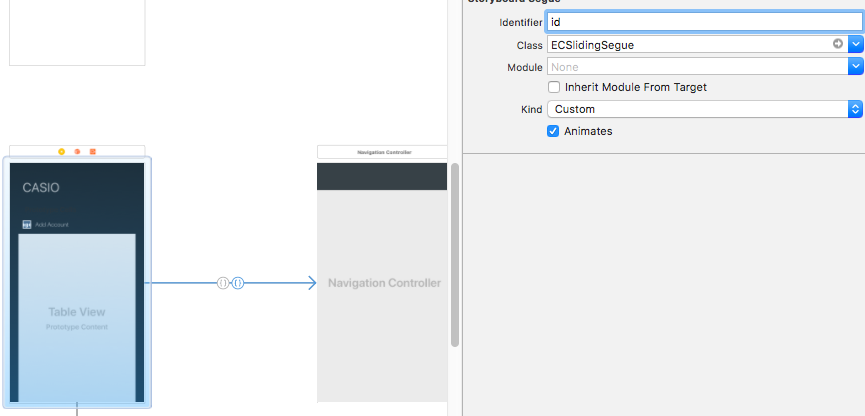Click the Add Account icon
The image size is (865, 416).
click(x=26, y=225)
